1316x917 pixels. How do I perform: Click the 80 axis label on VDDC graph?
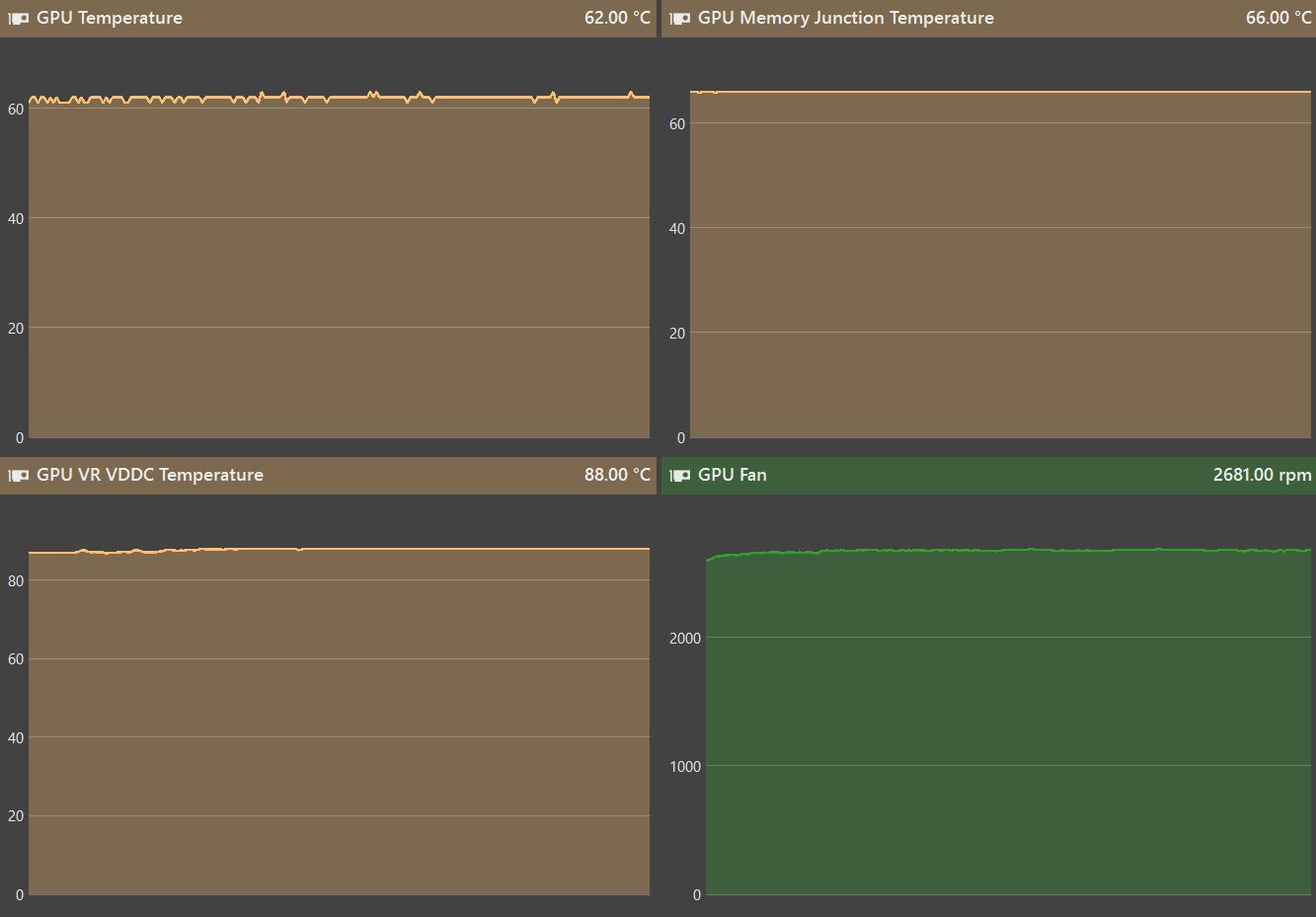[x=15, y=580]
